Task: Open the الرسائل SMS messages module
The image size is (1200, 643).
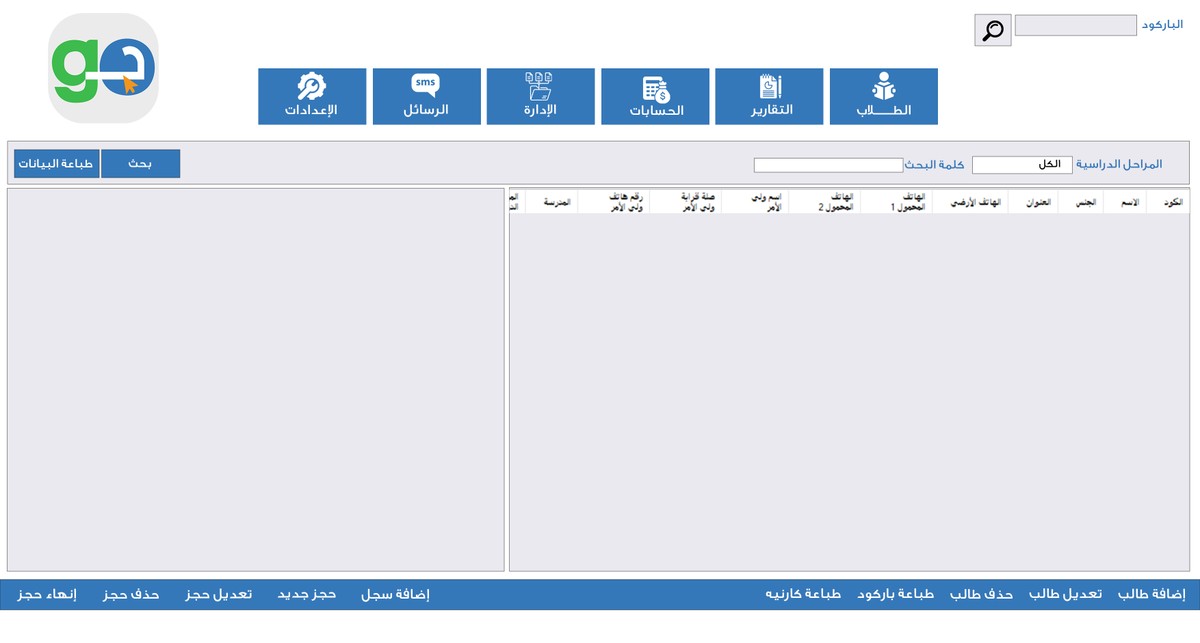Action: click(427, 96)
